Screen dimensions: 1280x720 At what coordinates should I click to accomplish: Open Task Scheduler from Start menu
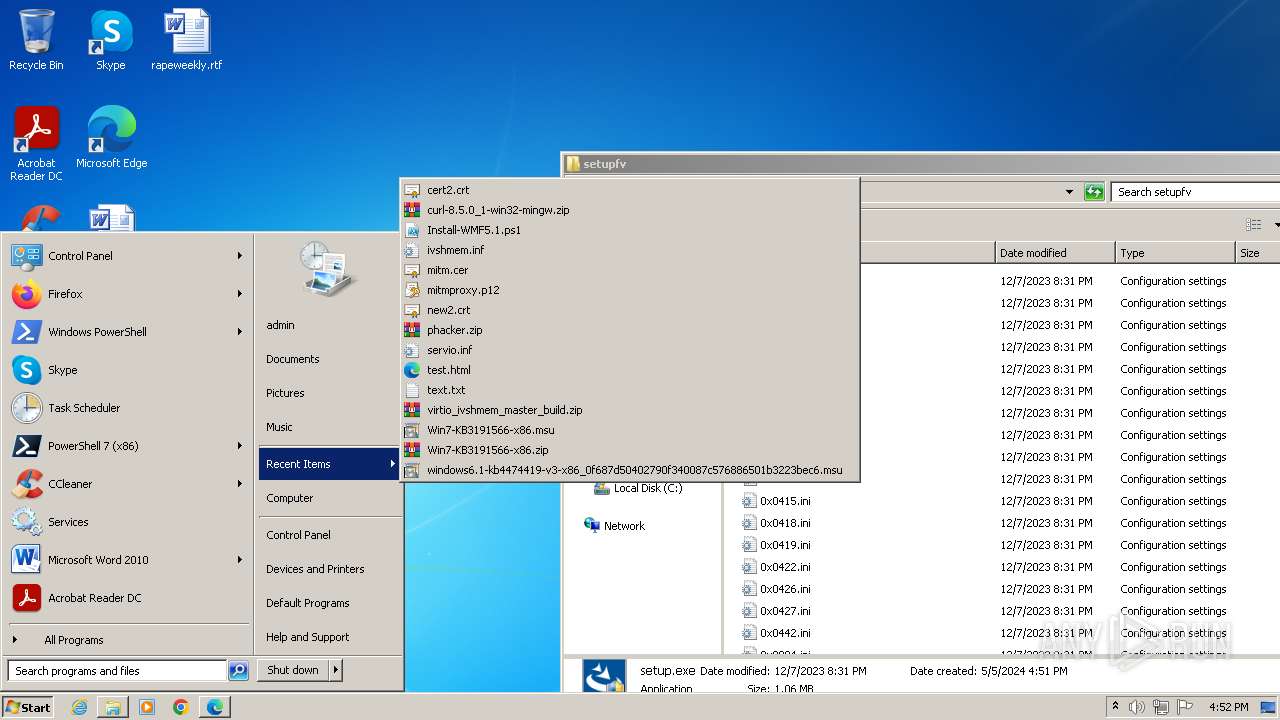tap(127, 408)
